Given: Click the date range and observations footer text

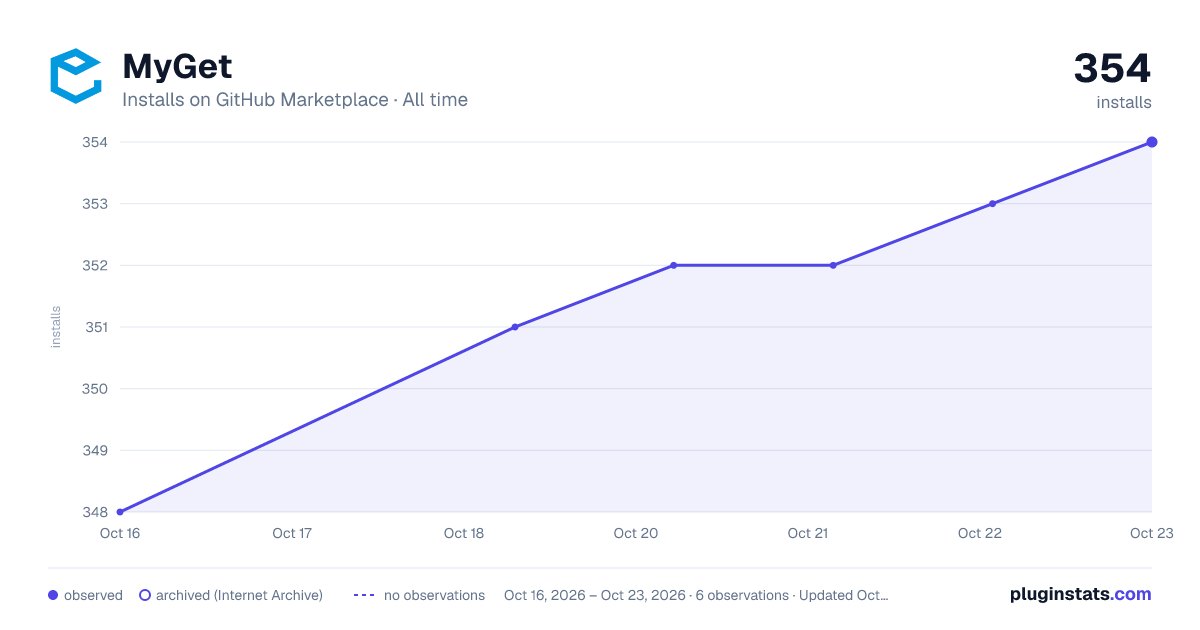Looking at the screenshot, I should (696, 595).
